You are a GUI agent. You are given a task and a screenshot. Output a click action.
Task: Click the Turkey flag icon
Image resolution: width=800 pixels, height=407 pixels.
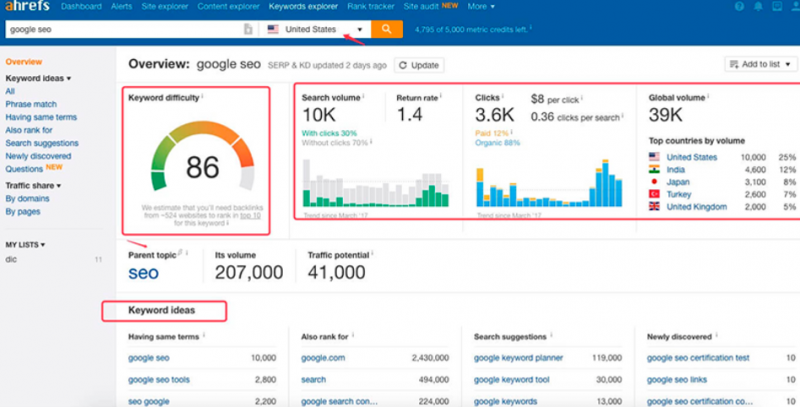click(x=654, y=194)
